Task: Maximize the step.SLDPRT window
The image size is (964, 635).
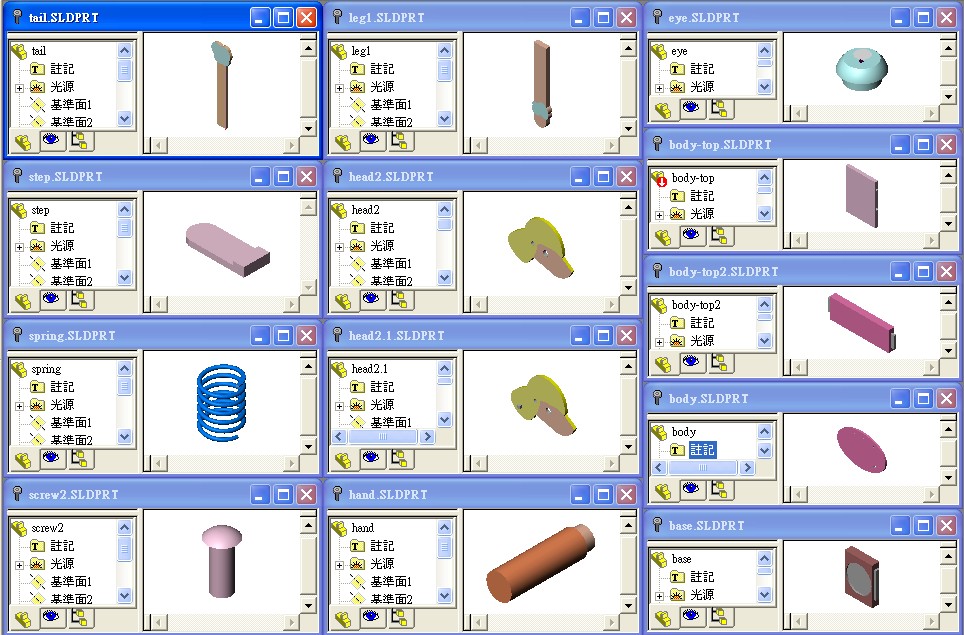Action: (283, 176)
